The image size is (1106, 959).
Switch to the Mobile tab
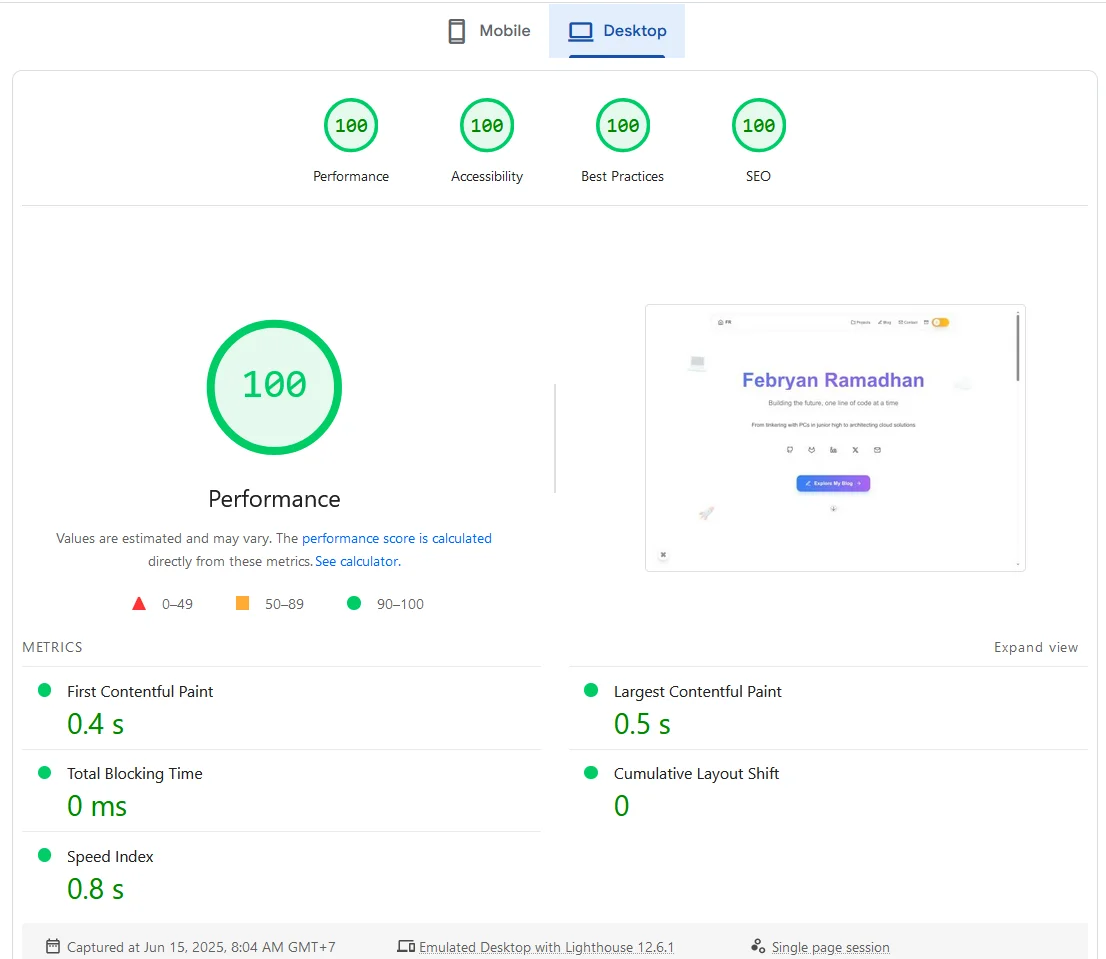tap(489, 31)
